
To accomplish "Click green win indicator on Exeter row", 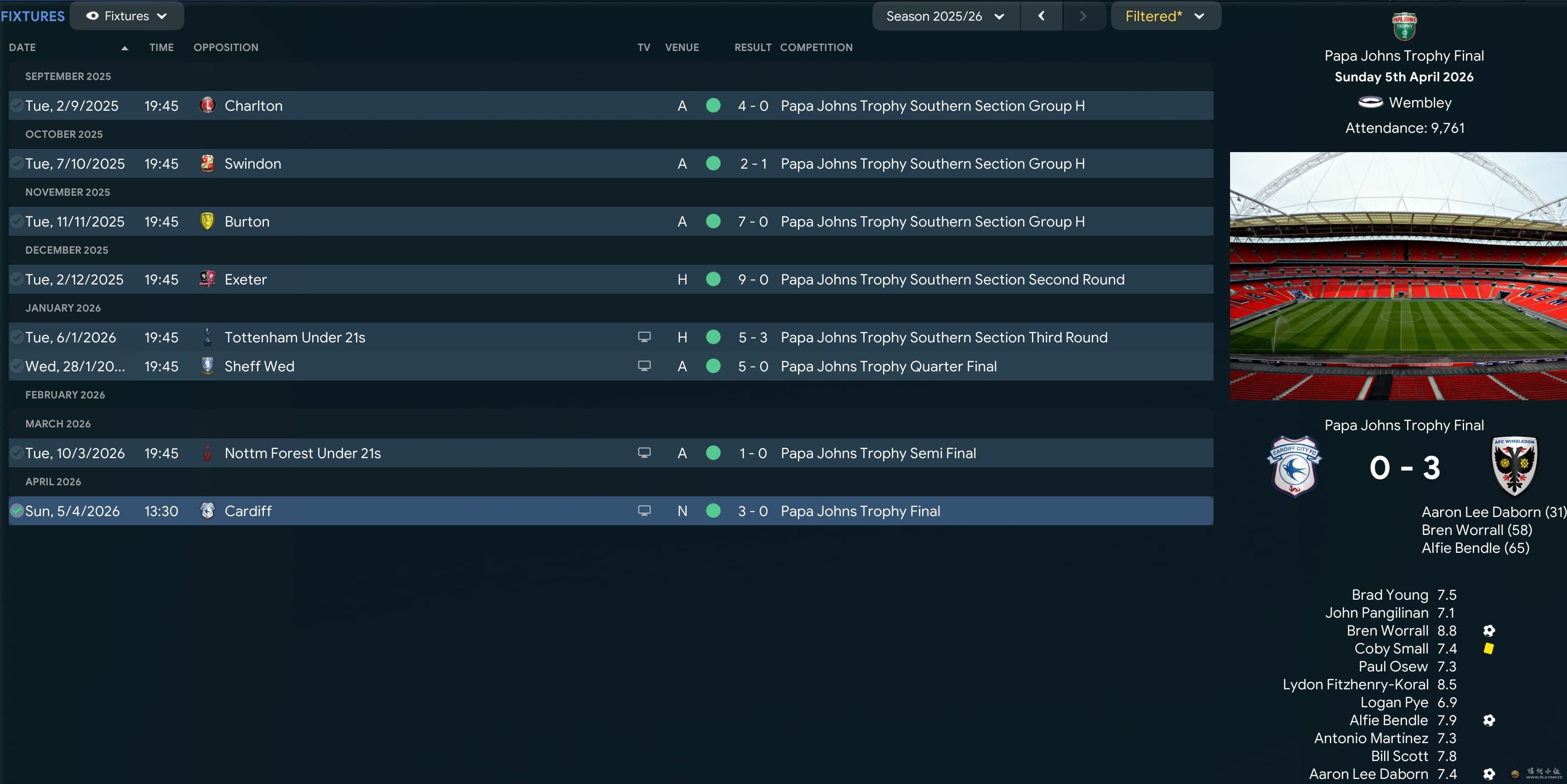I will (x=713, y=278).
